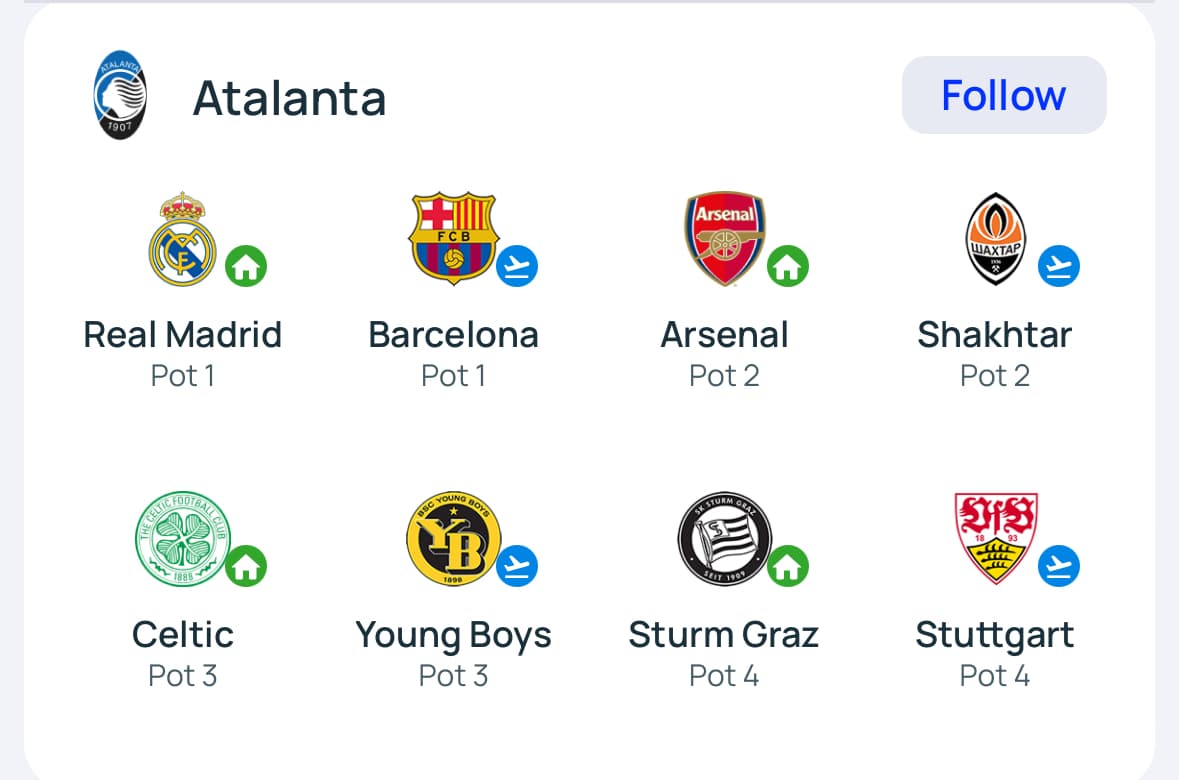Click the Pot 4 label under Sturm Graz
The width and height of the screenshot is (1179, 780).
(724, 676)
